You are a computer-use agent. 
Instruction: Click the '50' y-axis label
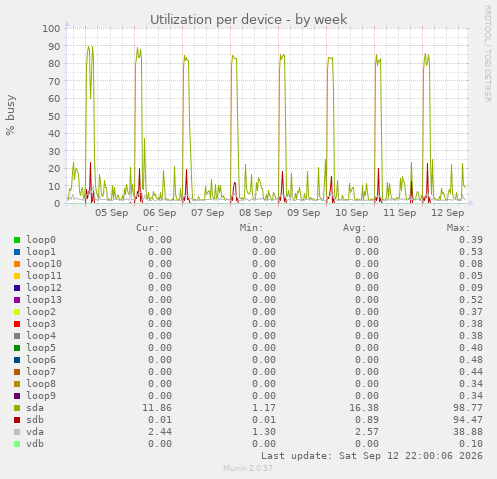pyautogui.click(x=54, y=116)
